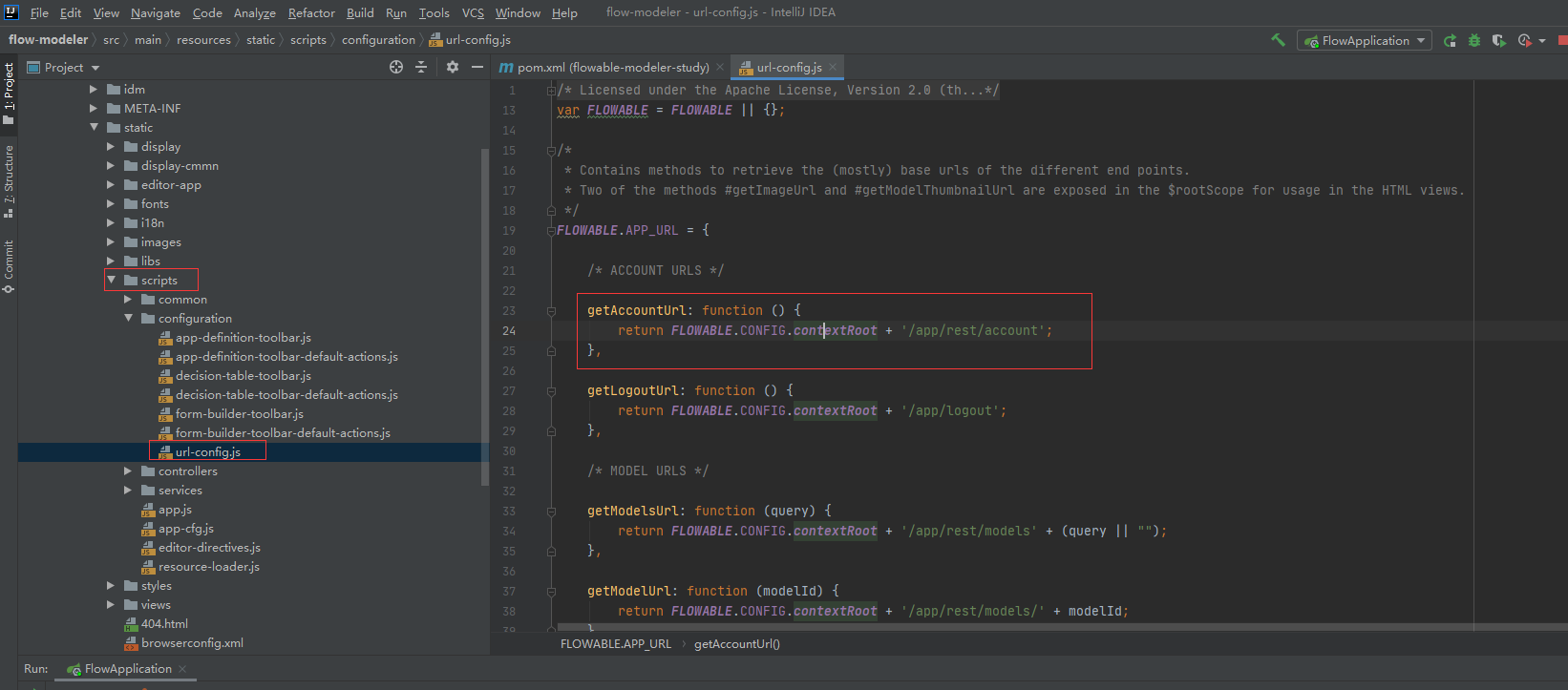The height and width of the screenshot is (690, 1568).
Task: Expand the styles folder
Action: [111, 585]
